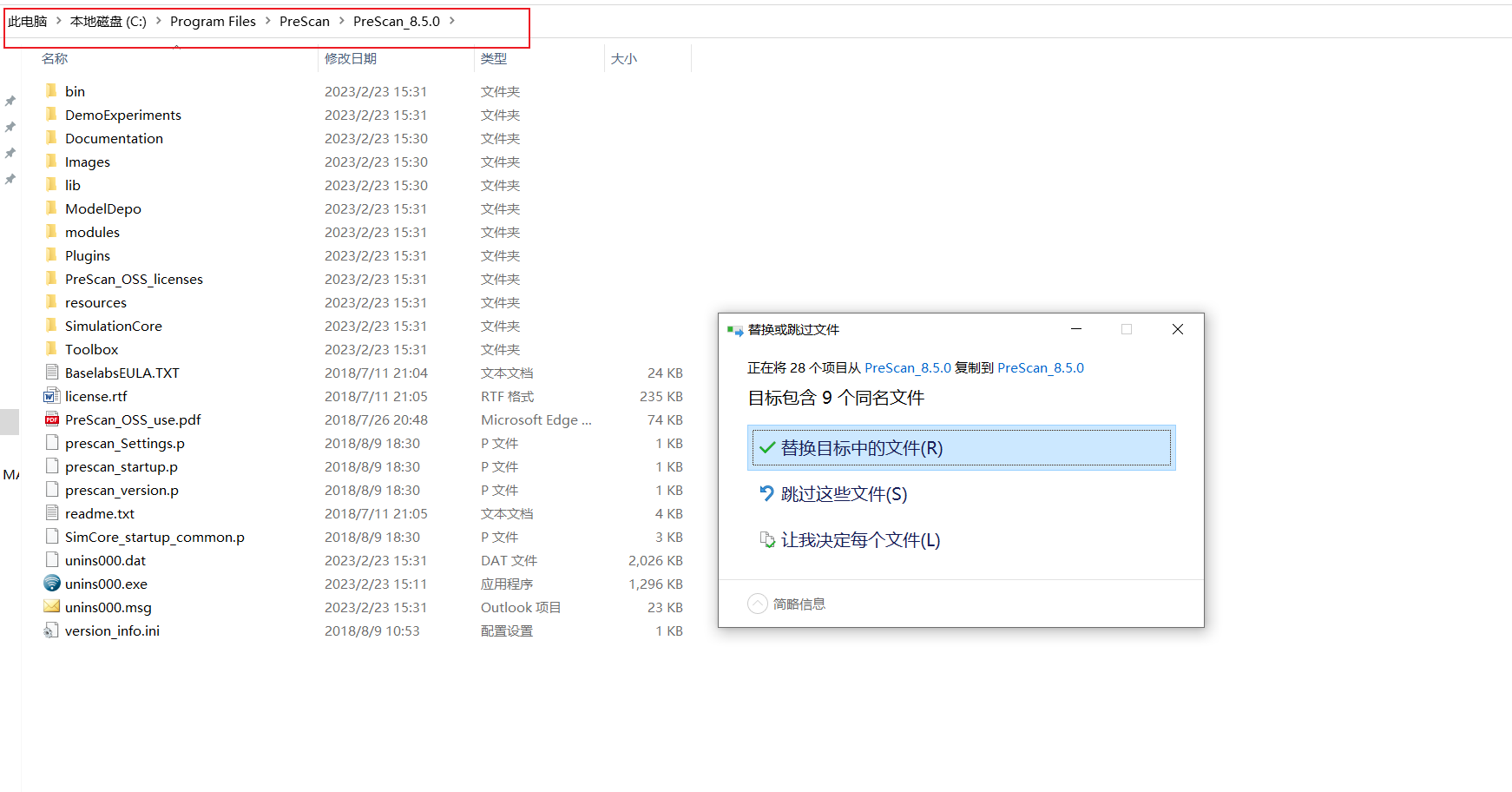Viewport: 1512px width, 792px height.
Task: Navigate to PreScan breadcrumb
Action: 304,21
